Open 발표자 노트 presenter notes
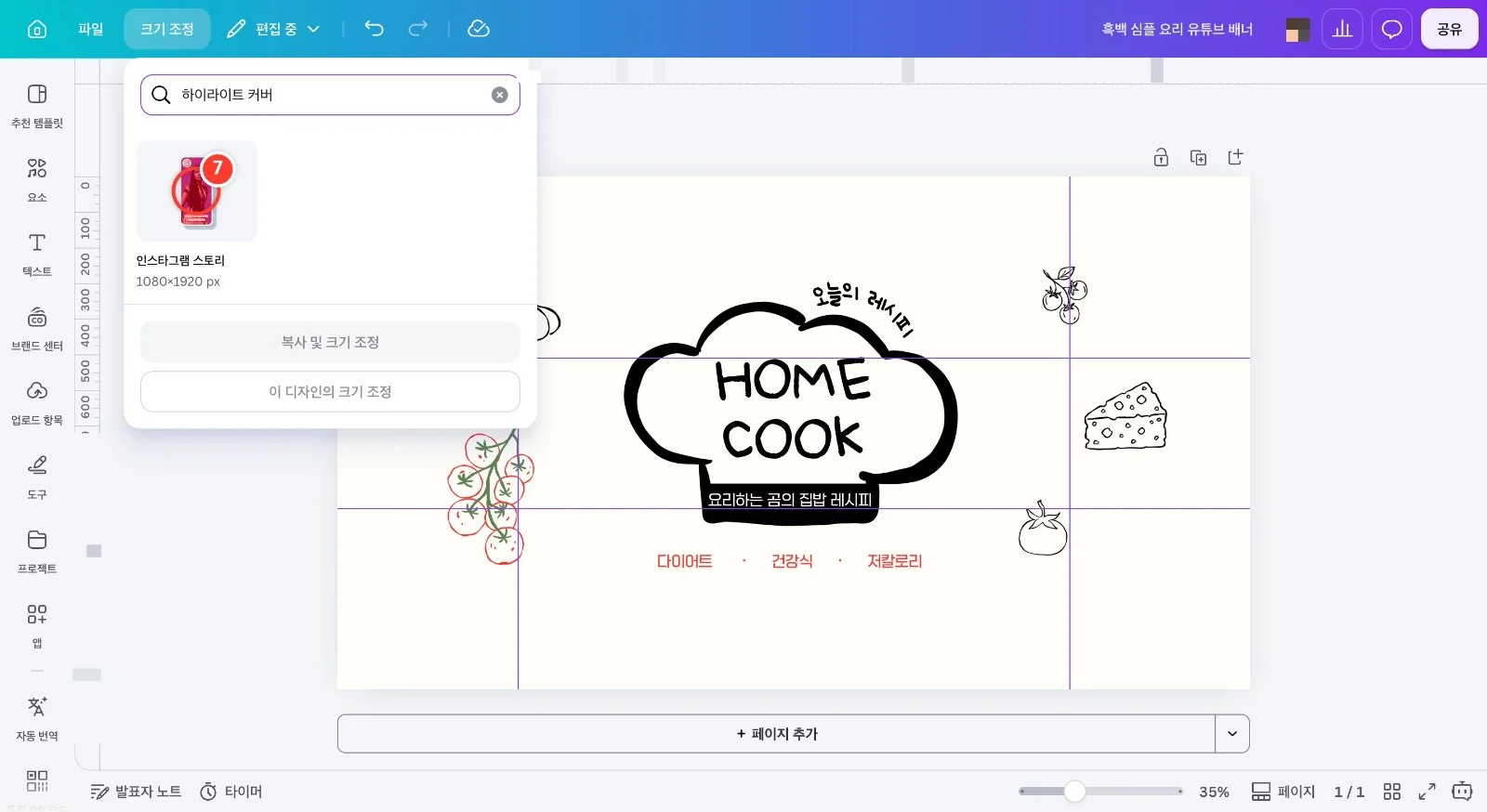This screenshot has height=812, width=1487. (x=136, y=792)
